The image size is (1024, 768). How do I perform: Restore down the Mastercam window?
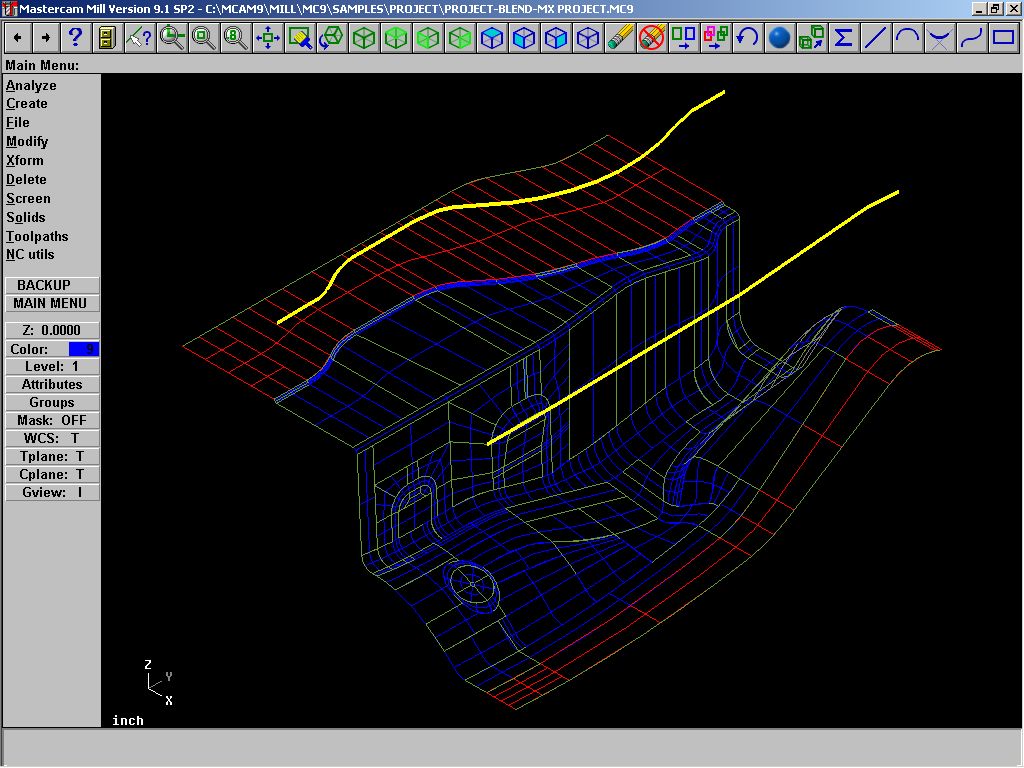(995, 8)
